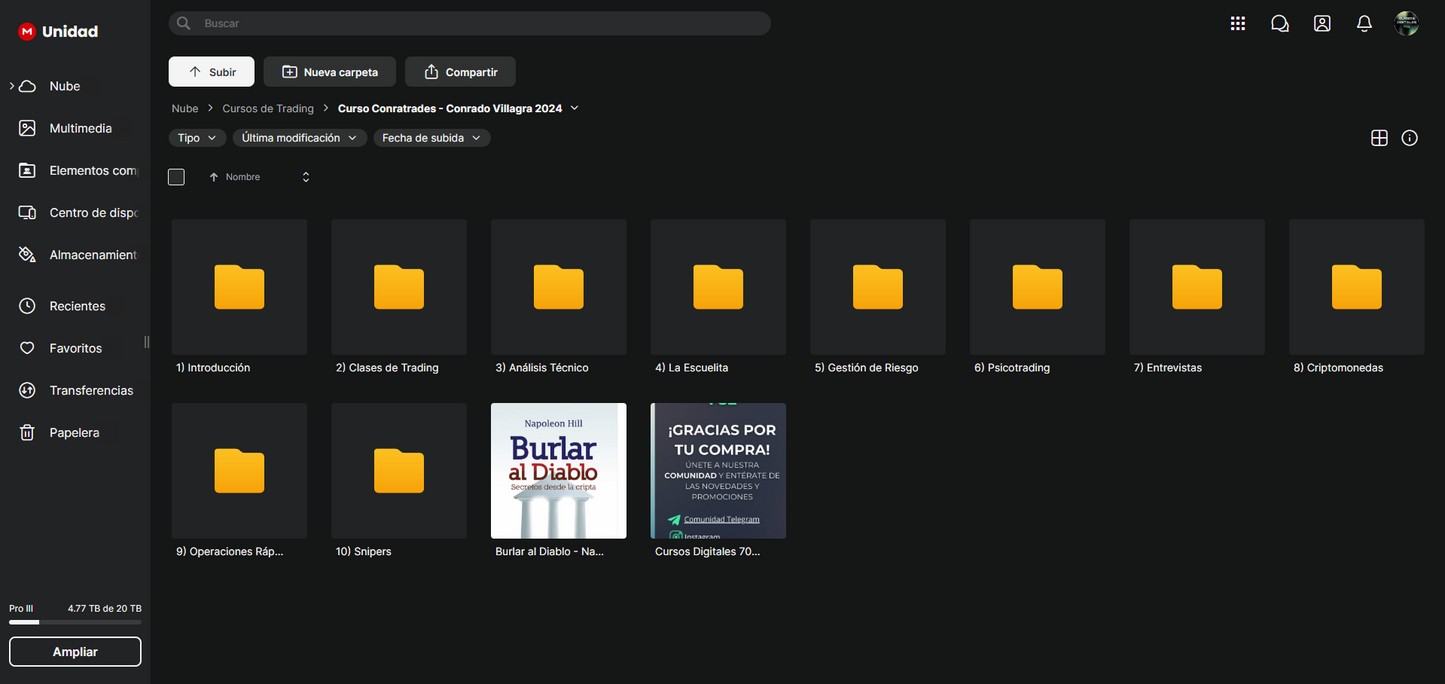The width and height of the screenshot is (1445, 684).
Task: Open the Tipo filter dropdown
Action: pyautogui.click(x=197, y=138)
